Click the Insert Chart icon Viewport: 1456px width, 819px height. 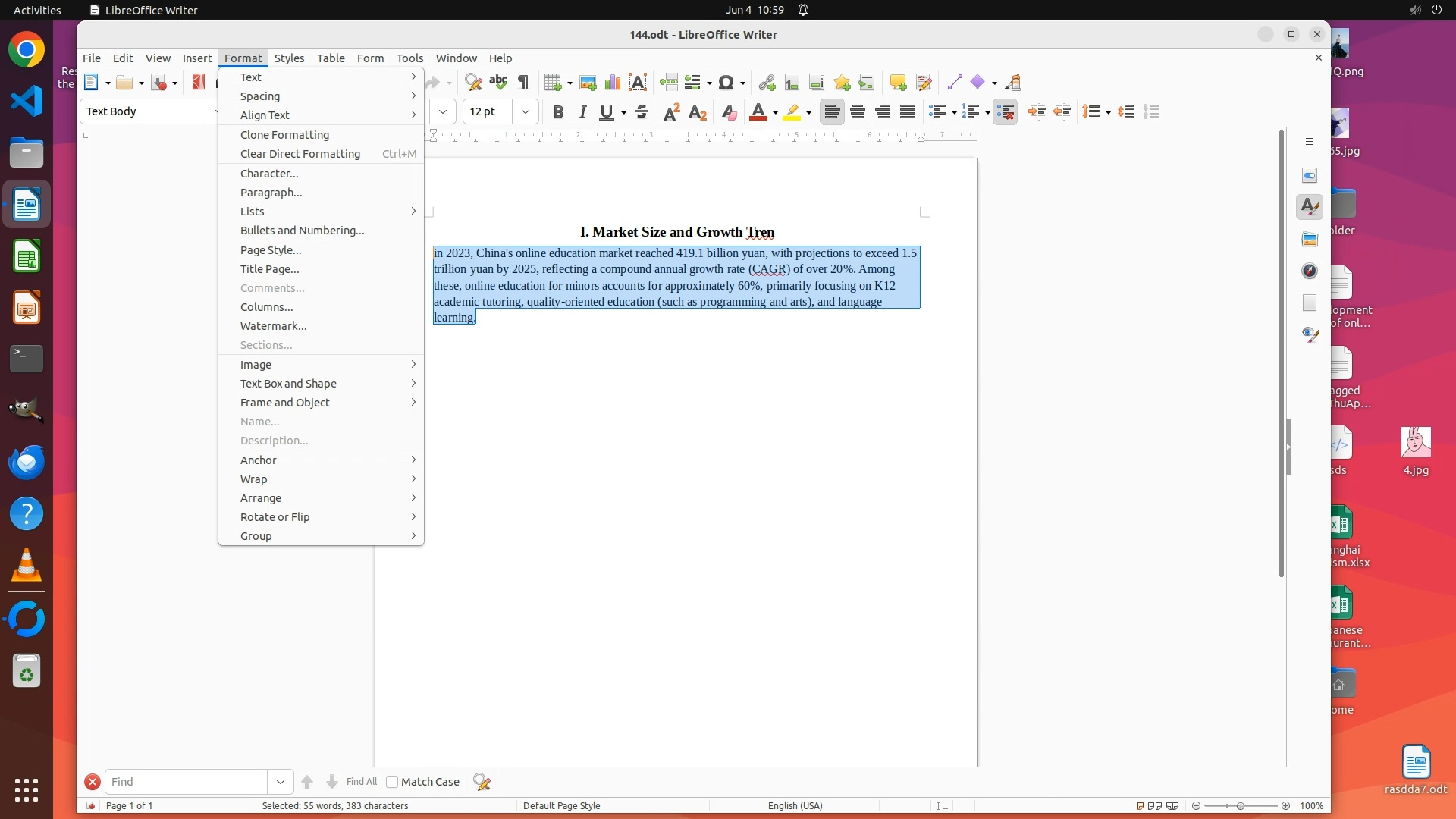[612, 83]
